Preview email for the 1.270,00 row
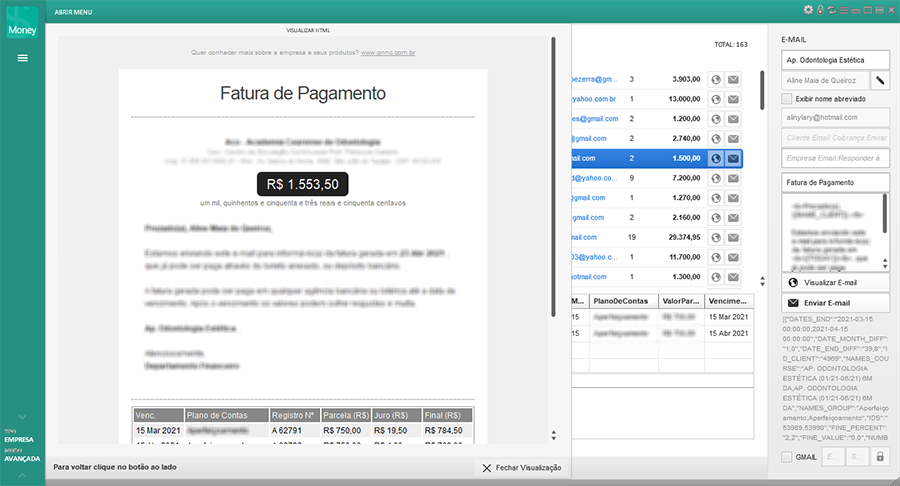This screenshot has height=486, width=900. [716, 198]
